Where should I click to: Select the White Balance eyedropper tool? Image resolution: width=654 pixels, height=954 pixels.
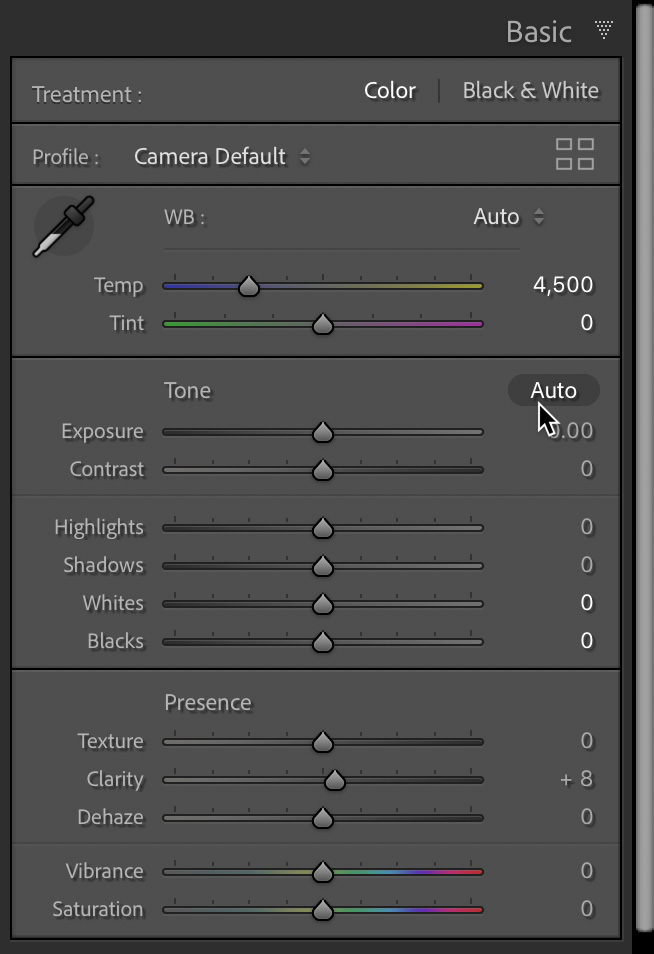65,226
